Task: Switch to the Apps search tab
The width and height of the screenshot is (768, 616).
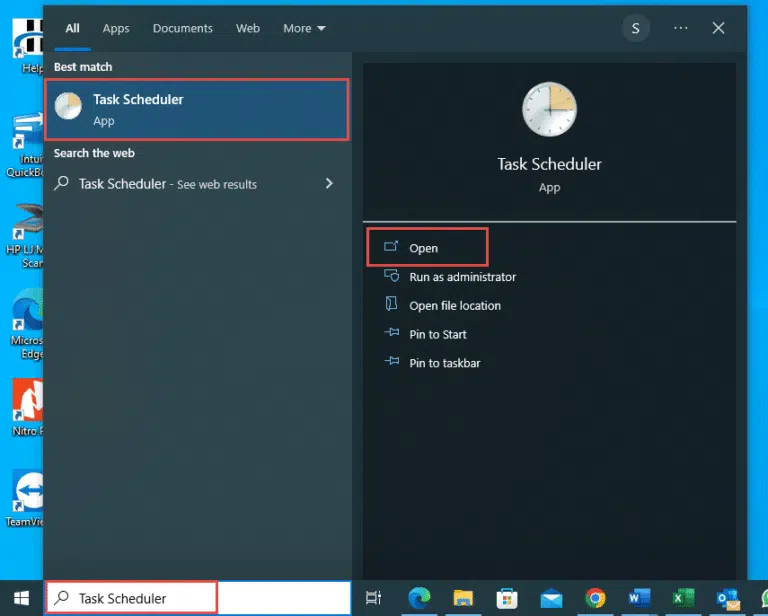Action: click(116, 28)
